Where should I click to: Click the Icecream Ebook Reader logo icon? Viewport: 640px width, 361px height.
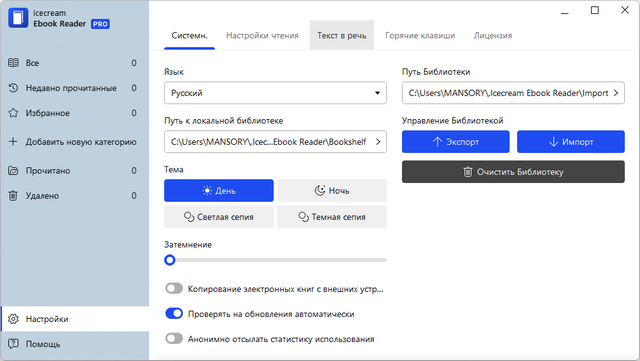click(x=18, y=18)
